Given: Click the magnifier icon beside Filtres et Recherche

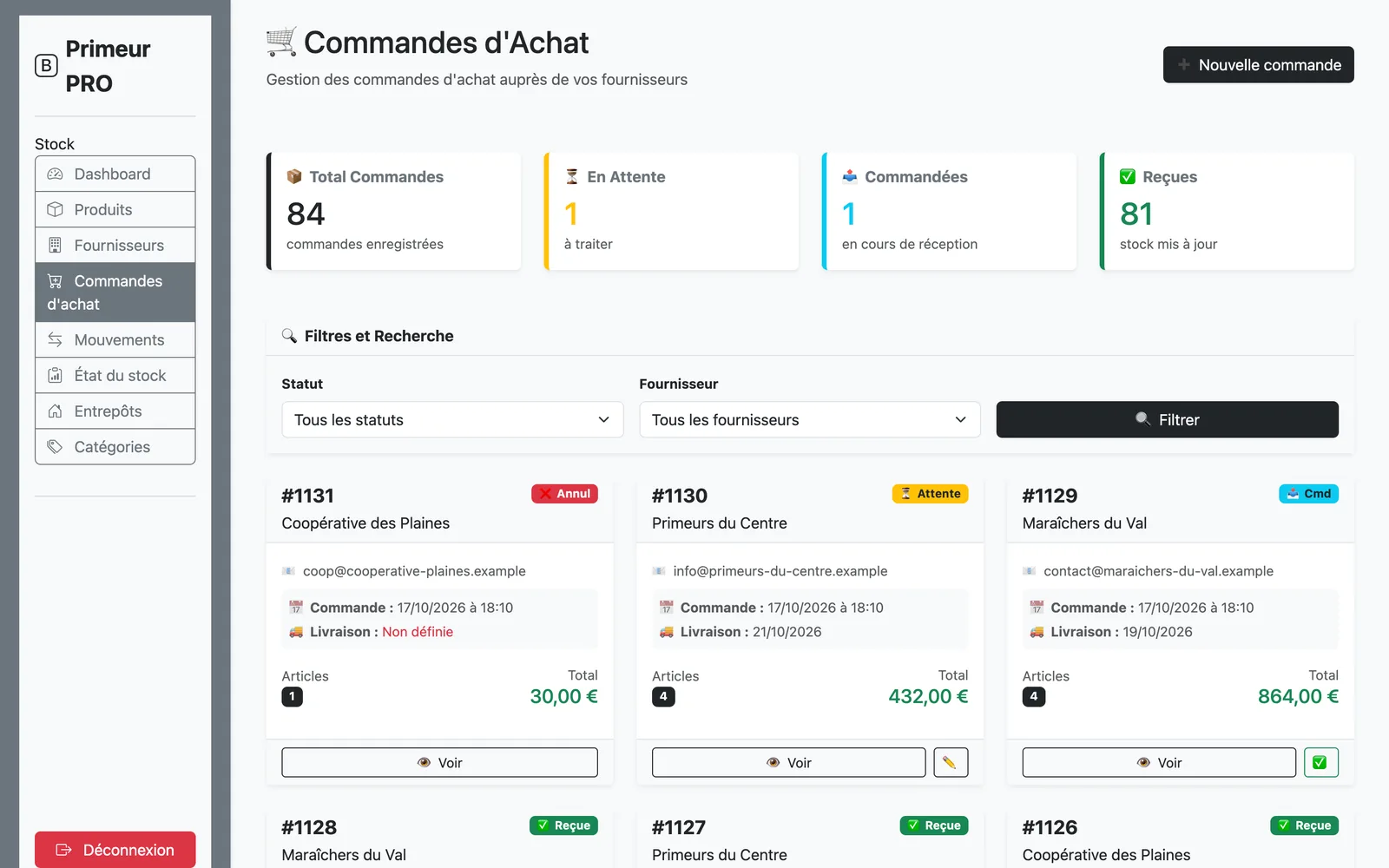Looking at the screenshot, I should point(289,335).
